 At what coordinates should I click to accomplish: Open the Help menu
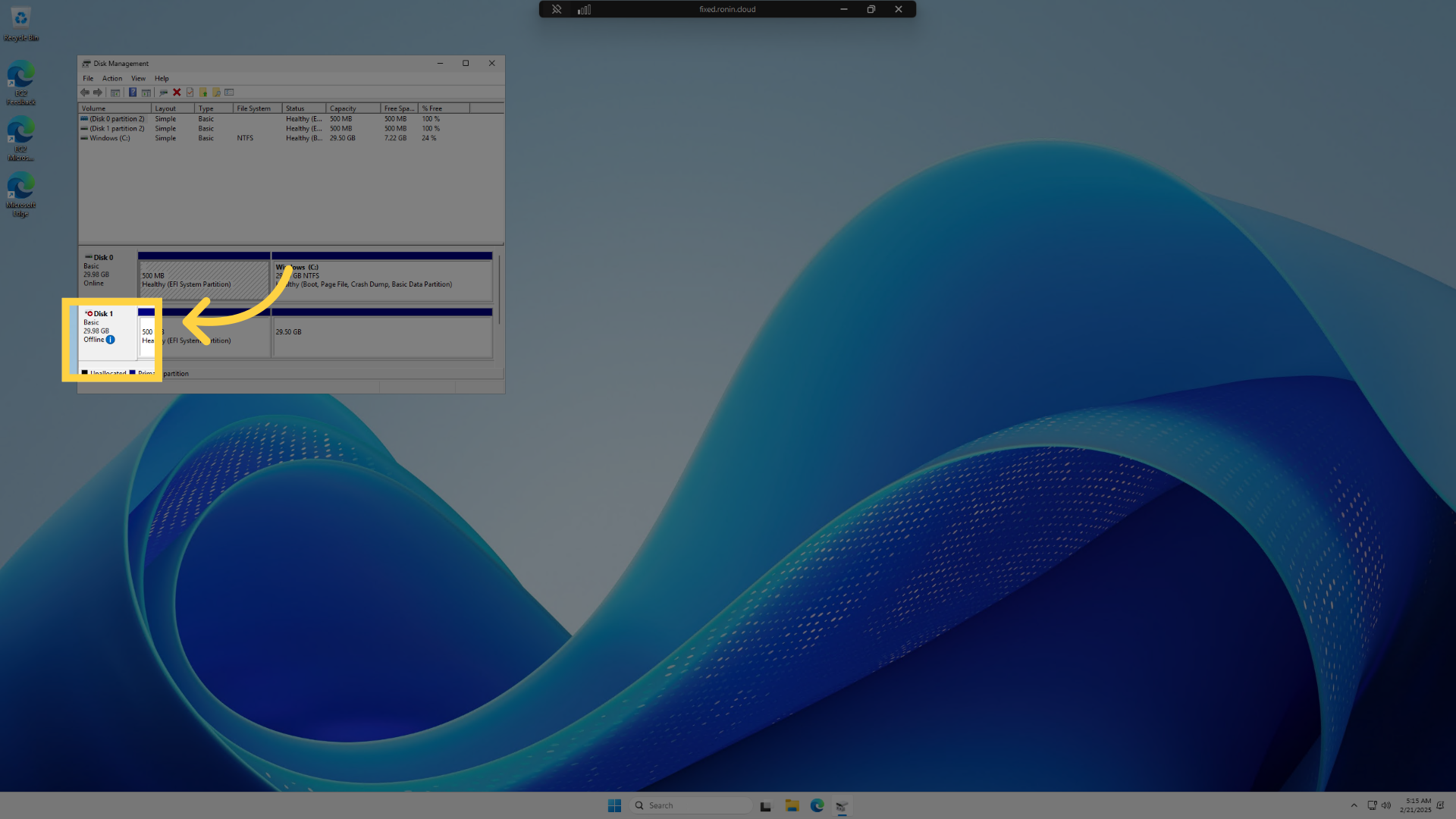[x=162, y=78]
